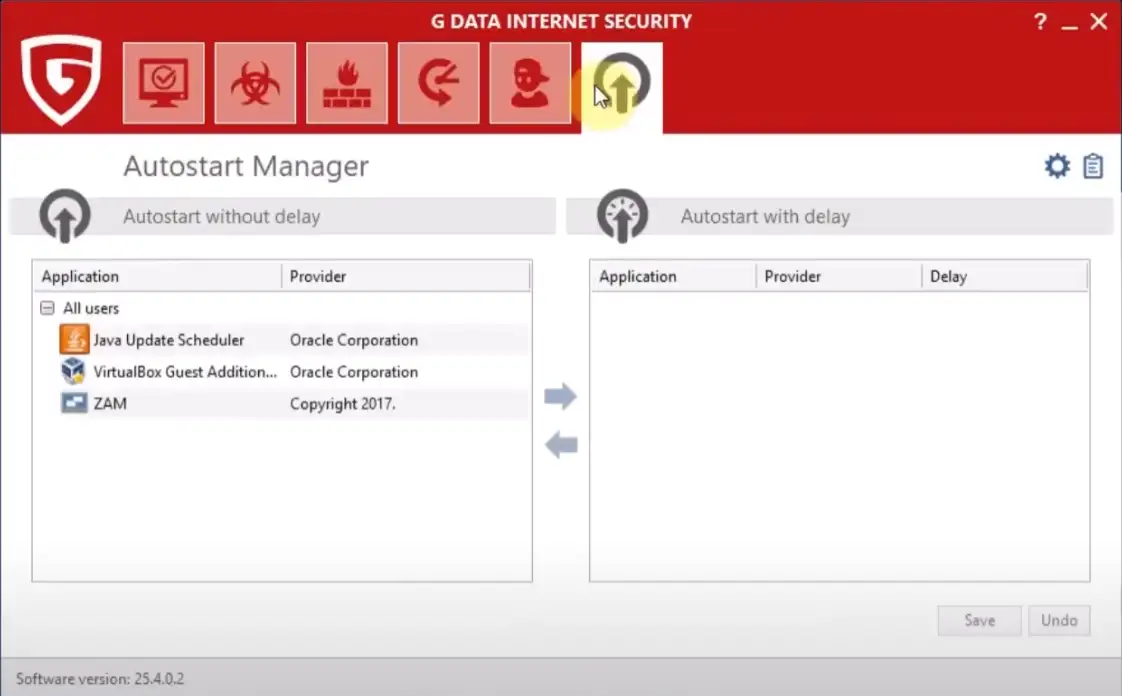The height and width of the screenshot is (696, 1122).
Task: Click the Undo button
Action: pos(1059,620)
